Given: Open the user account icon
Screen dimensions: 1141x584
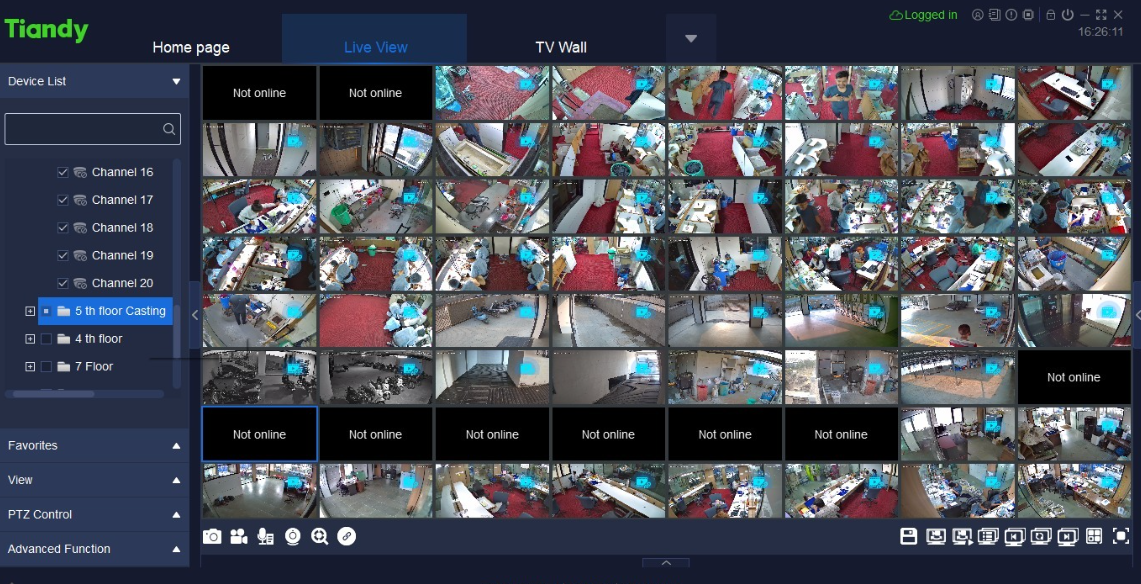Looking at the screenshot, I should pos(978,15).
